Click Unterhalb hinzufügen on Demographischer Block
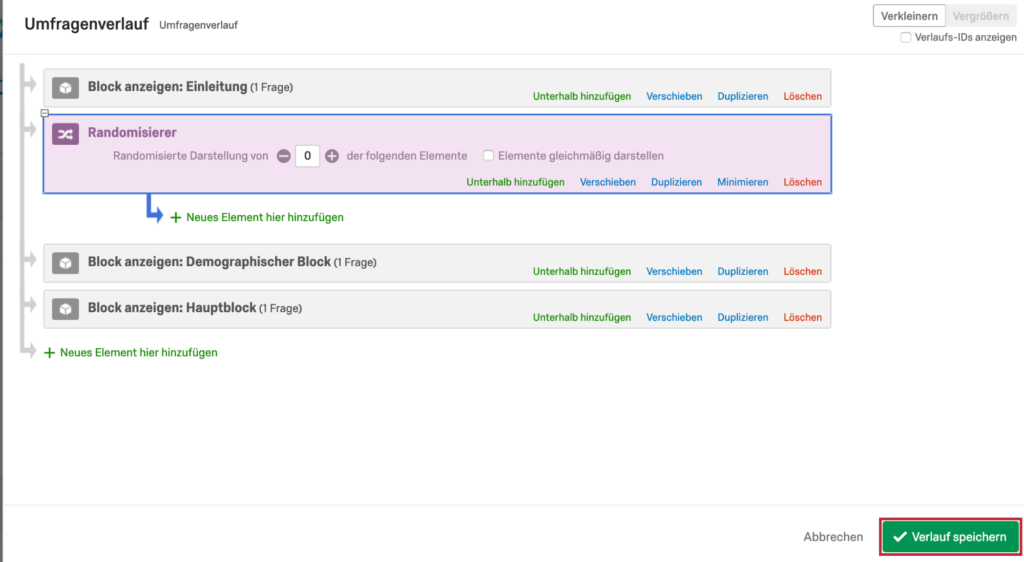The width and height of the screenshot is (1024, 562). click(x=582, y=271)
